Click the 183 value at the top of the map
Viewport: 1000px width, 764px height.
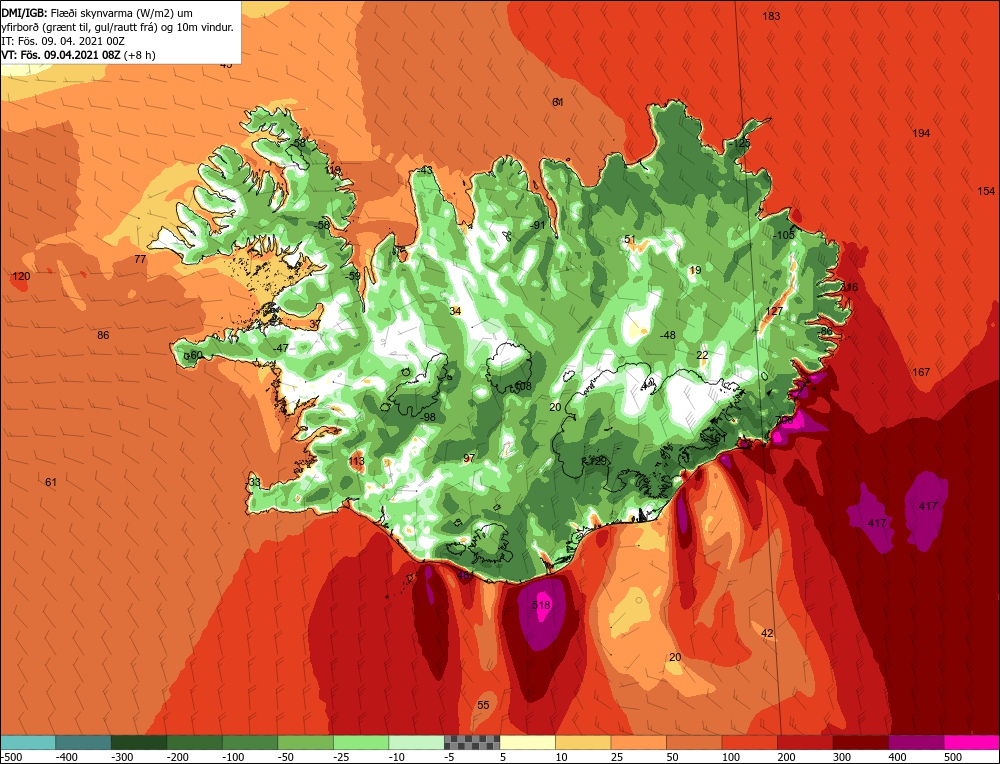[x=771, y=16]
